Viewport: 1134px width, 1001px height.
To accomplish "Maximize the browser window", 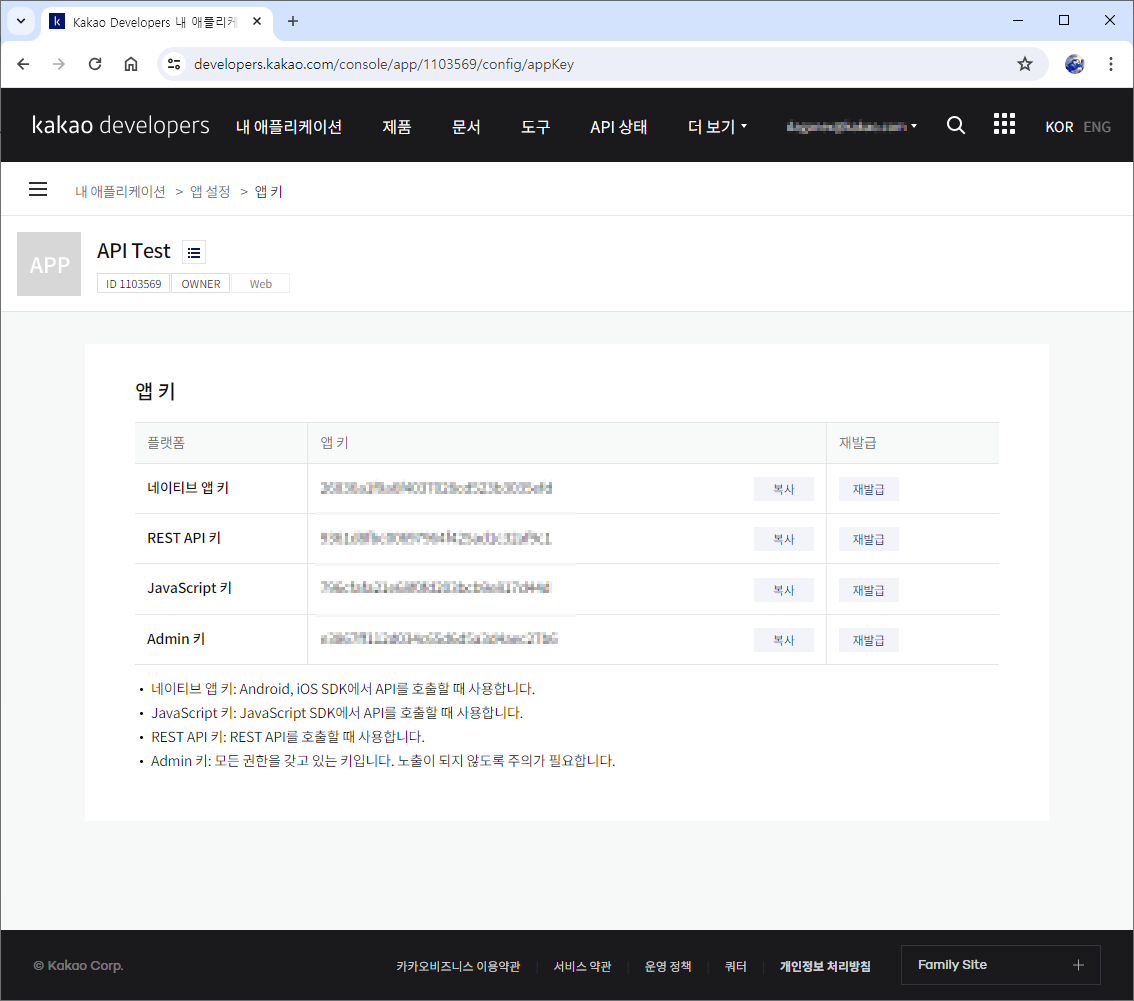I will pyautogui.click(x=1064, y=20).
